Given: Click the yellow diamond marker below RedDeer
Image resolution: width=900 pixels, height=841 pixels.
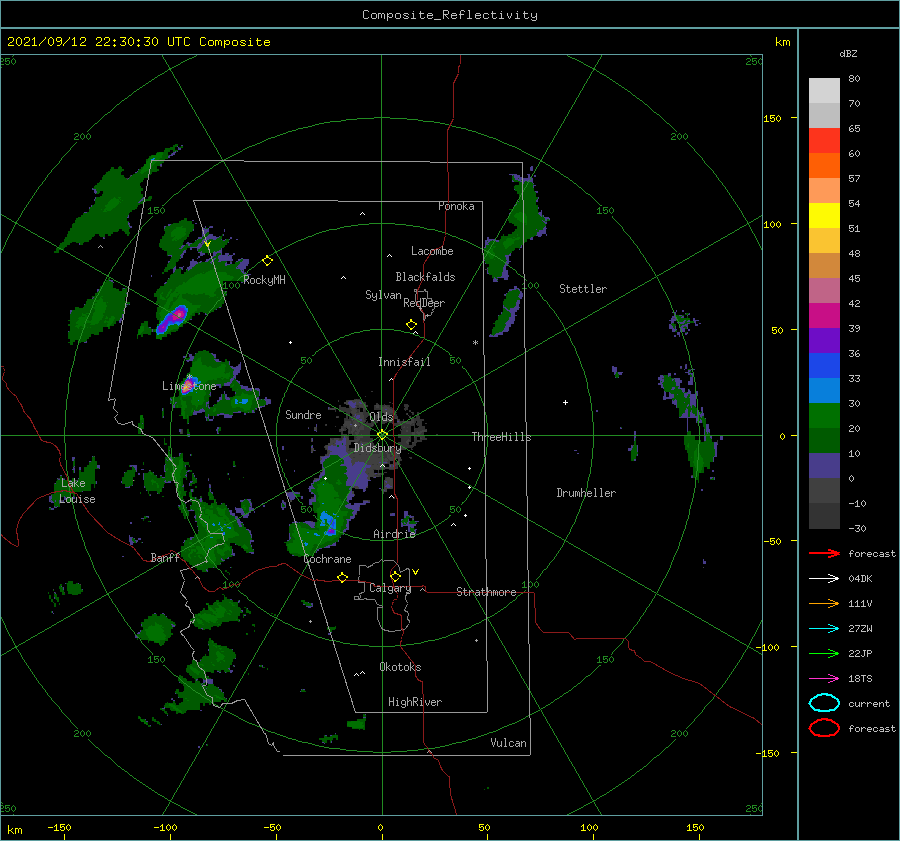Looking at the screenshot, I should [x=412, y=325].
